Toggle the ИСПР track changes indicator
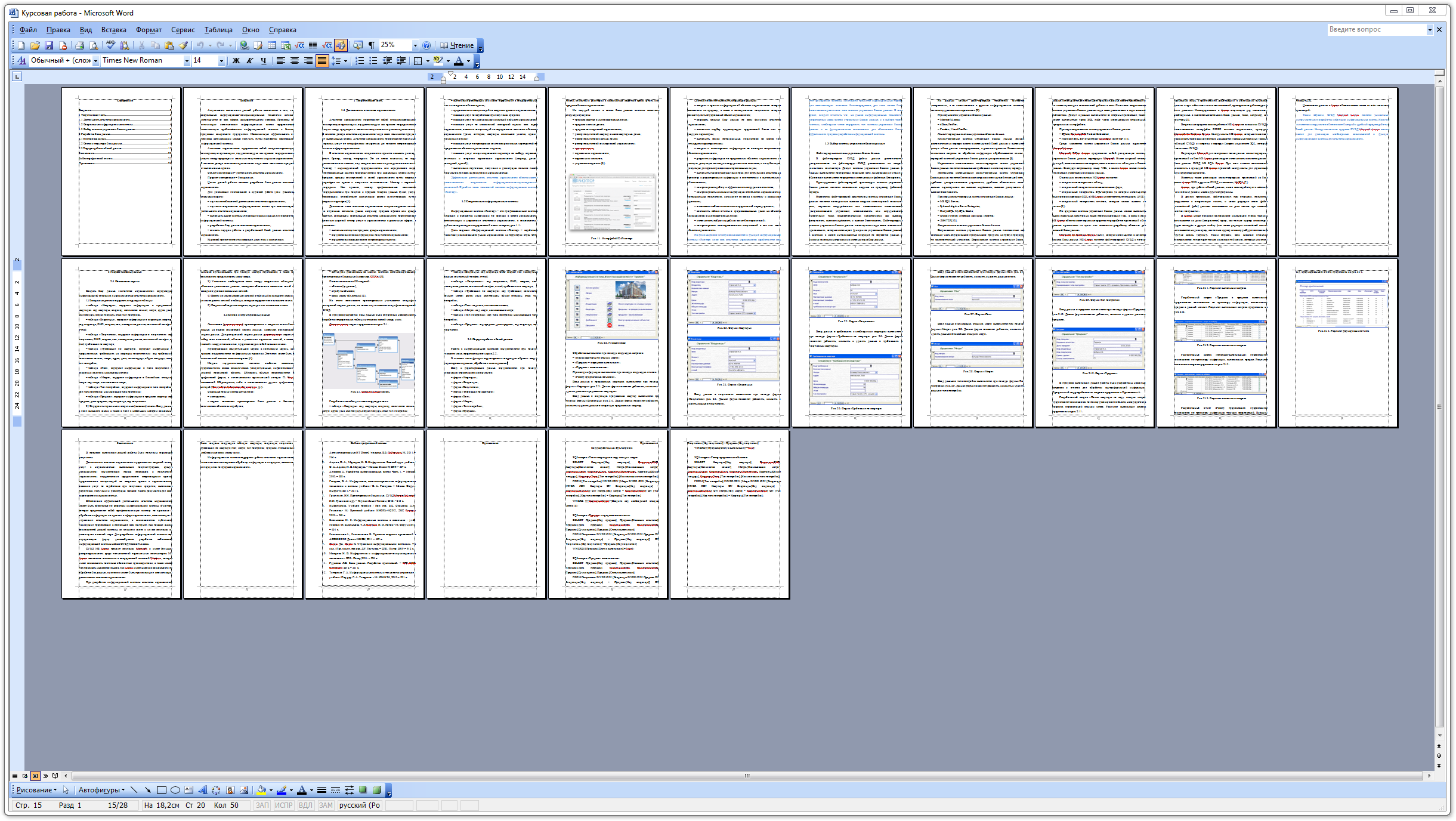This screenshot has height=821, width=1456. coord(283,805)
